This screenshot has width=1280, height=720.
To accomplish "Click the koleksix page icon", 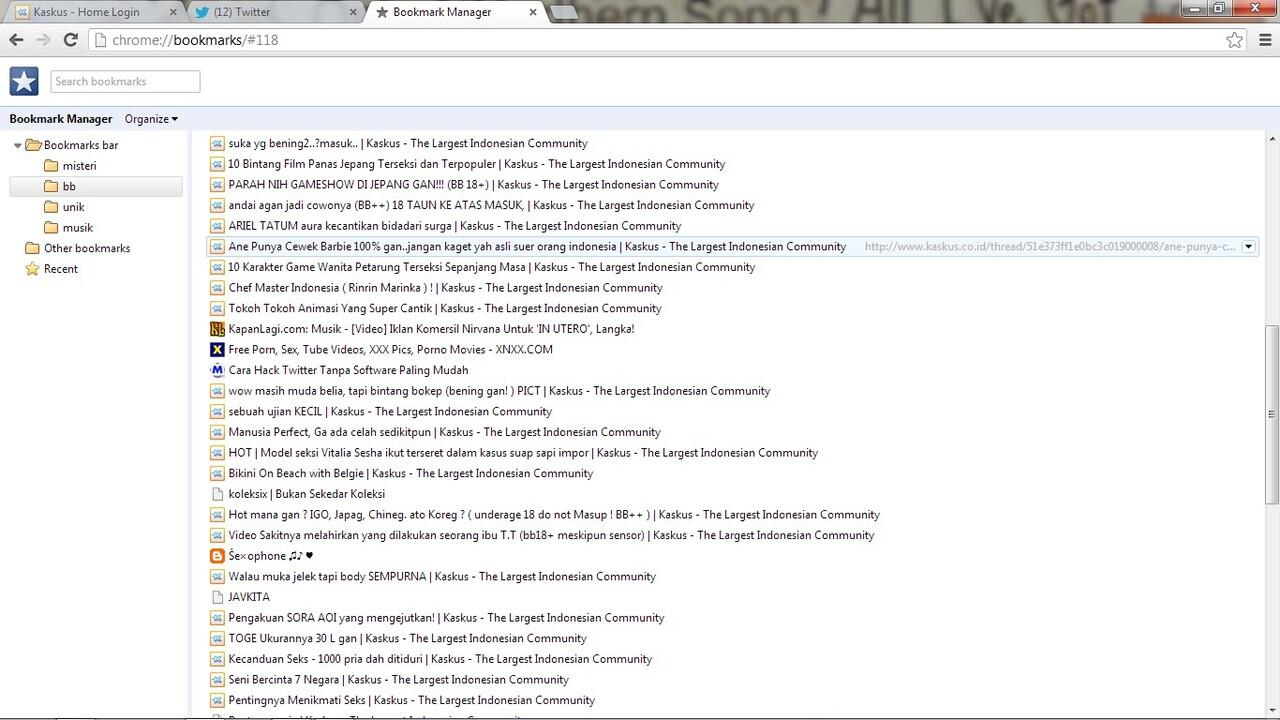I will (217, 494).
